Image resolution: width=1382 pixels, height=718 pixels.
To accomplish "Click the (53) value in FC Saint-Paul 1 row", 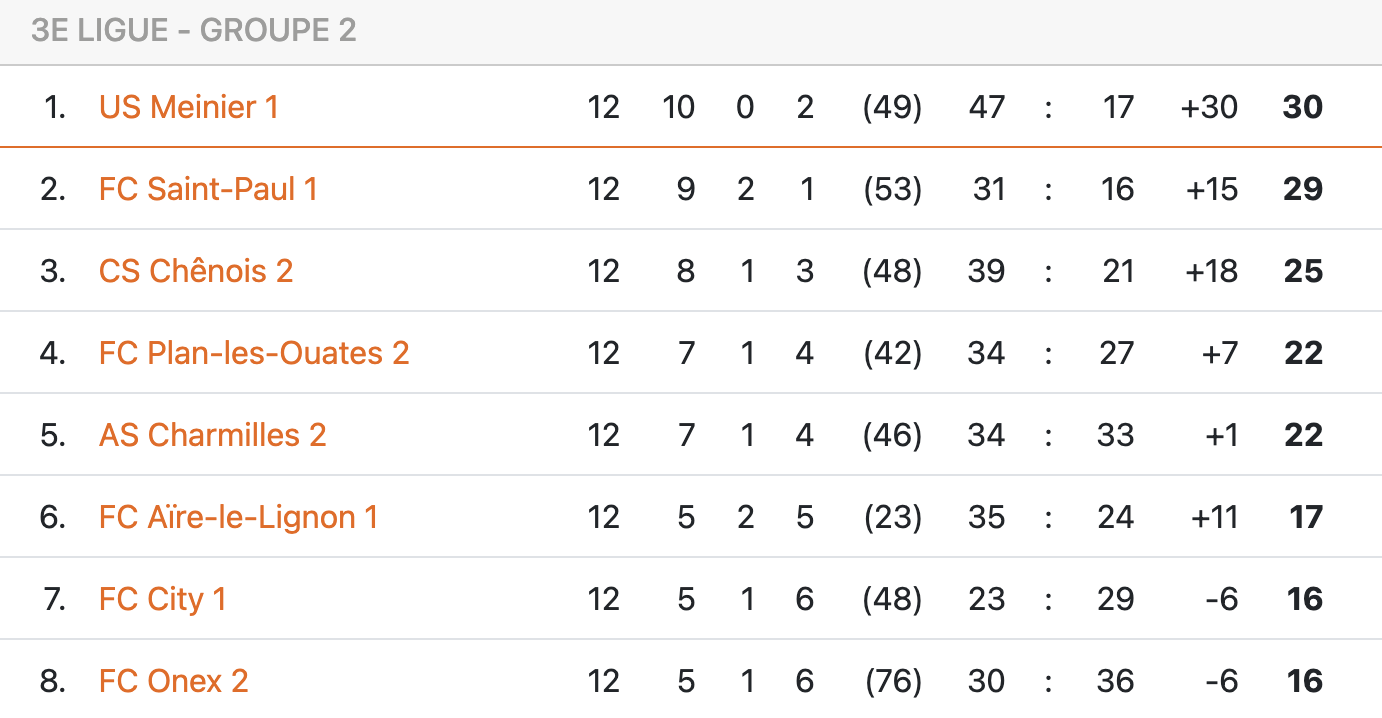I will click(892, 189).
